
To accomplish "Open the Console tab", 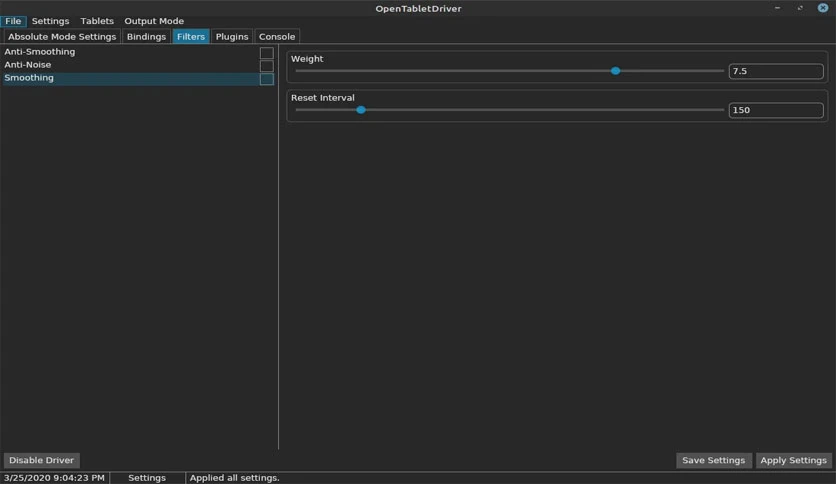I will pyautogui.click(x=277, y=36).
